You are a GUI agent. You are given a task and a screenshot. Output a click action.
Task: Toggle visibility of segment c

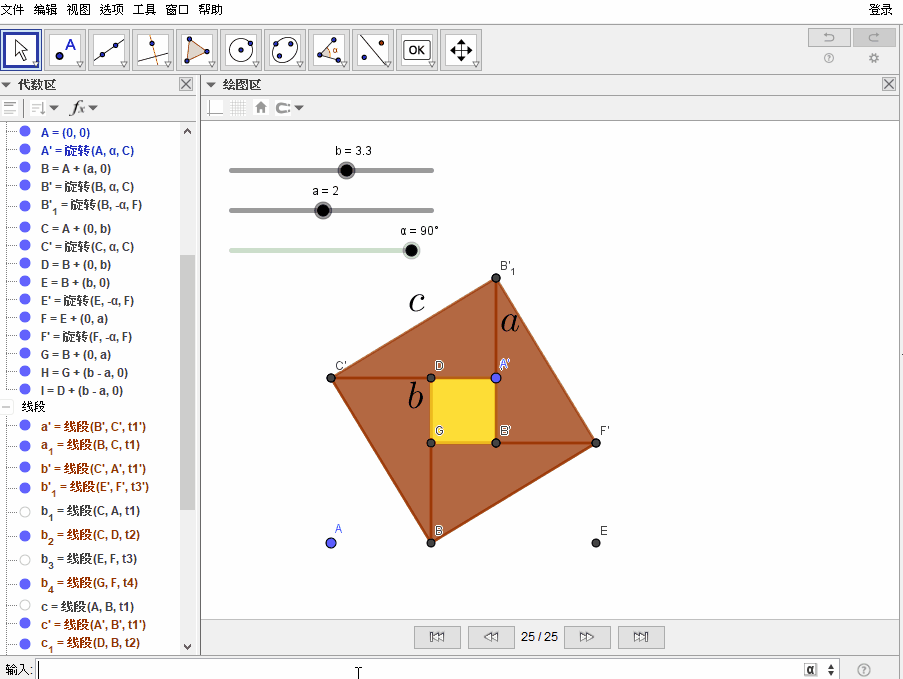pyautogui.click(x=25, y=606)
